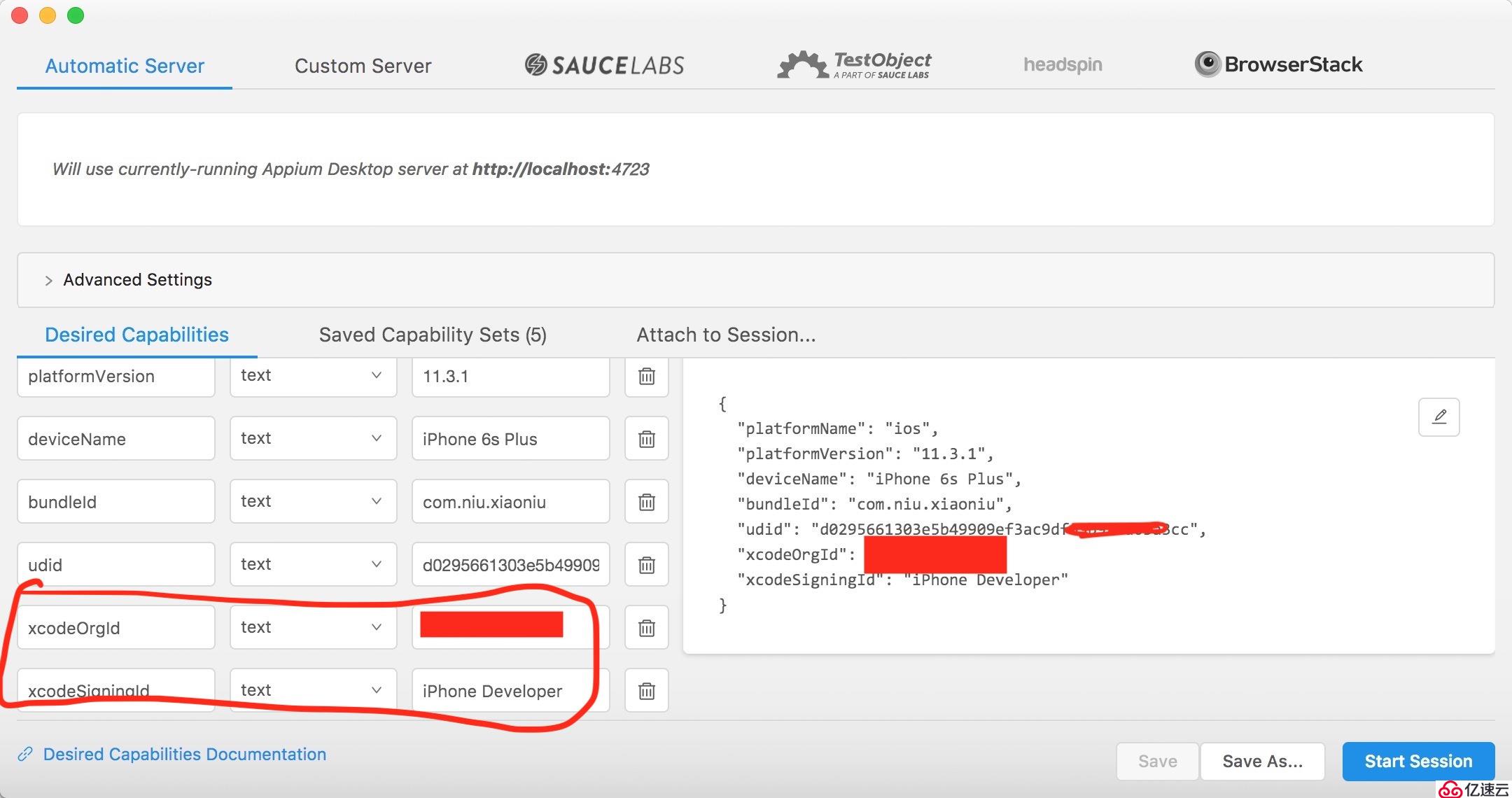Open deviceName type dropdown
Image resolution: width=1512 pixels, height=798 pixels.
coord(308,438)
